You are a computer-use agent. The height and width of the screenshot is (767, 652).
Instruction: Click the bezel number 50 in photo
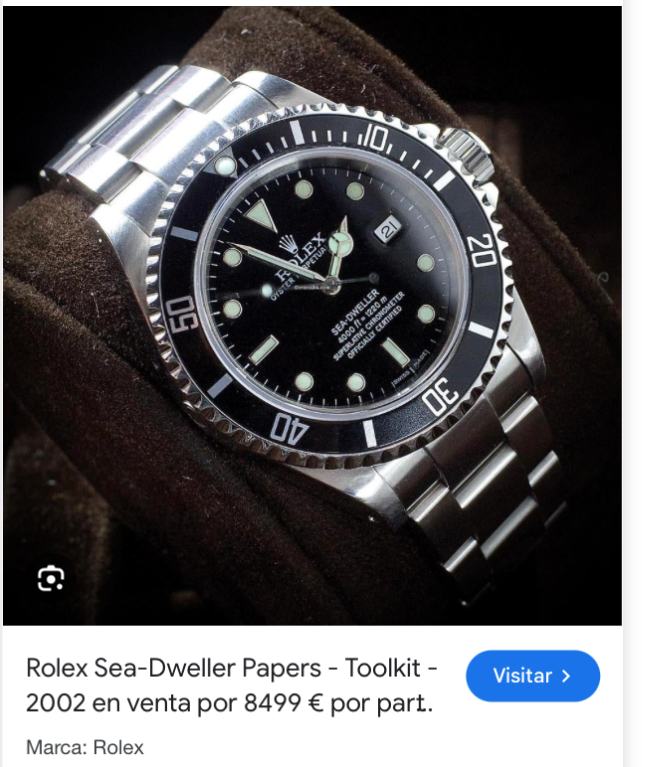coord(182,314)
